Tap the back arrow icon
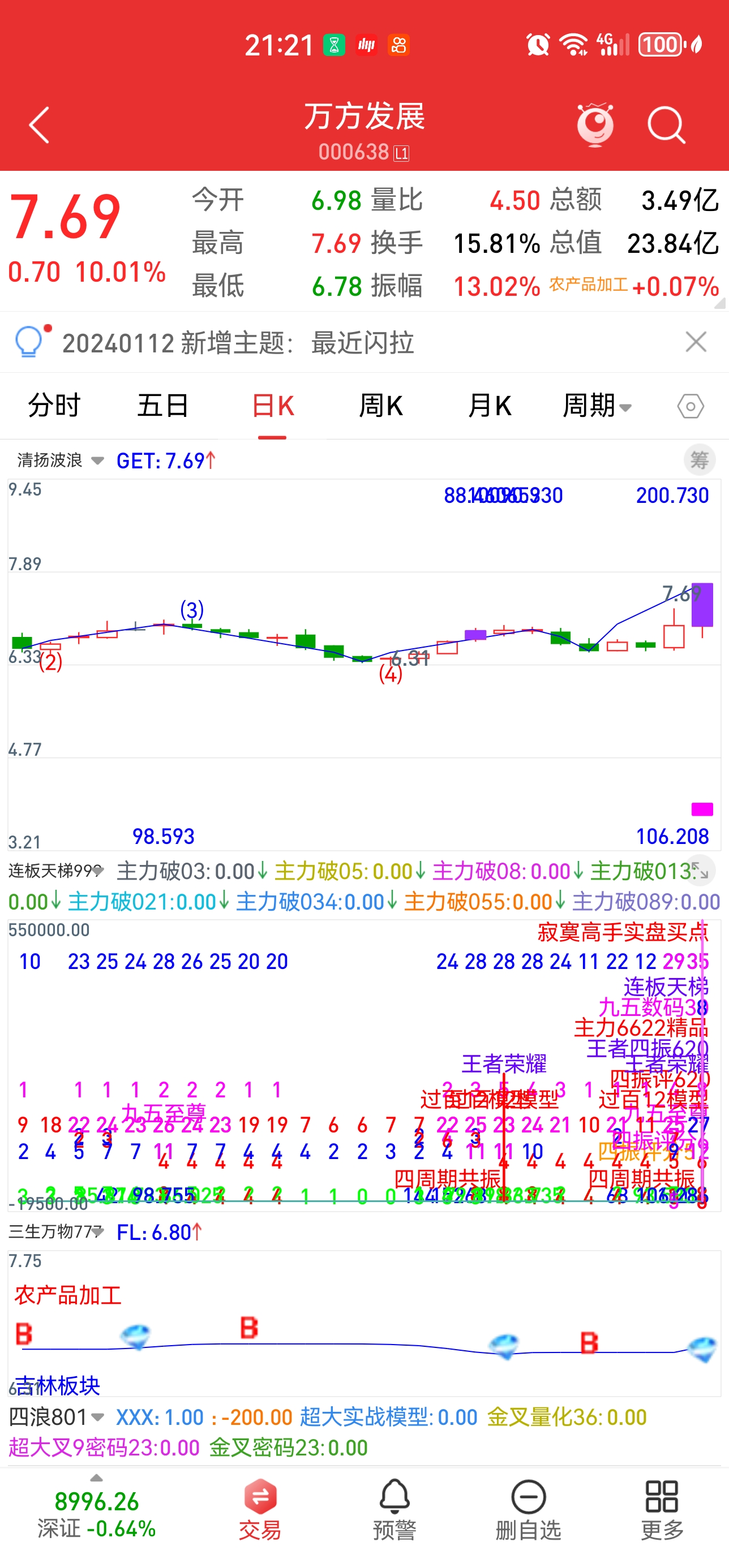 39,126
